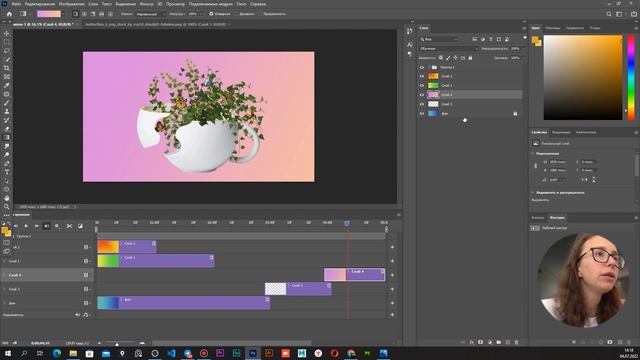Click lock position icon in Layers panel
640x360 pixels.
[x=456, y=58]
